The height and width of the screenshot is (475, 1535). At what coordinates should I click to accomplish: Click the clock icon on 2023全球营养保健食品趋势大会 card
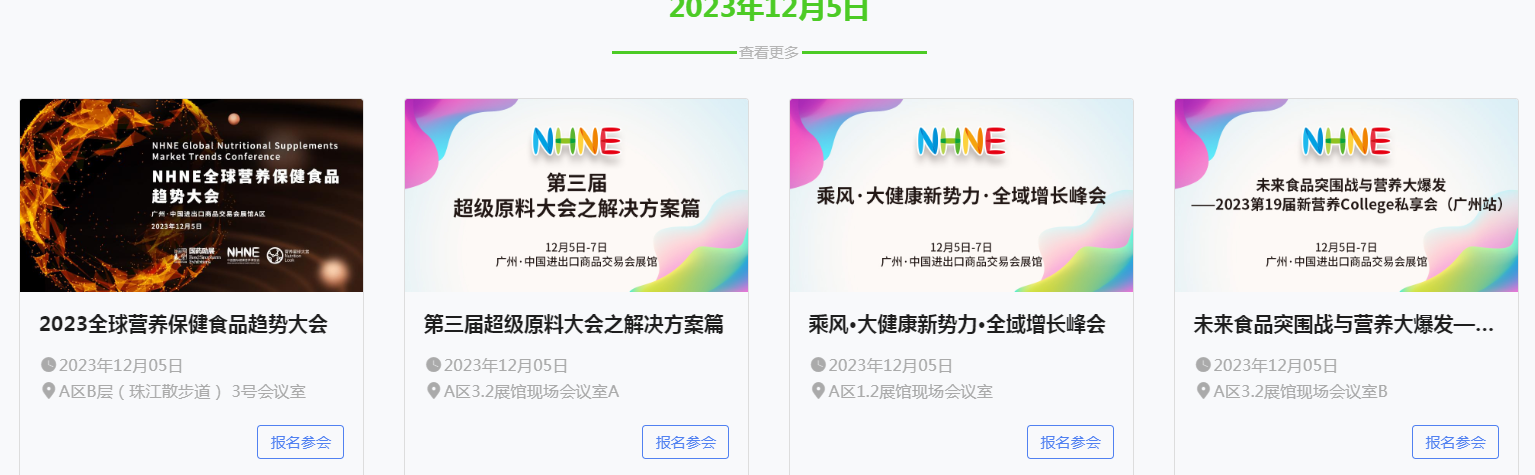point(48,365)
